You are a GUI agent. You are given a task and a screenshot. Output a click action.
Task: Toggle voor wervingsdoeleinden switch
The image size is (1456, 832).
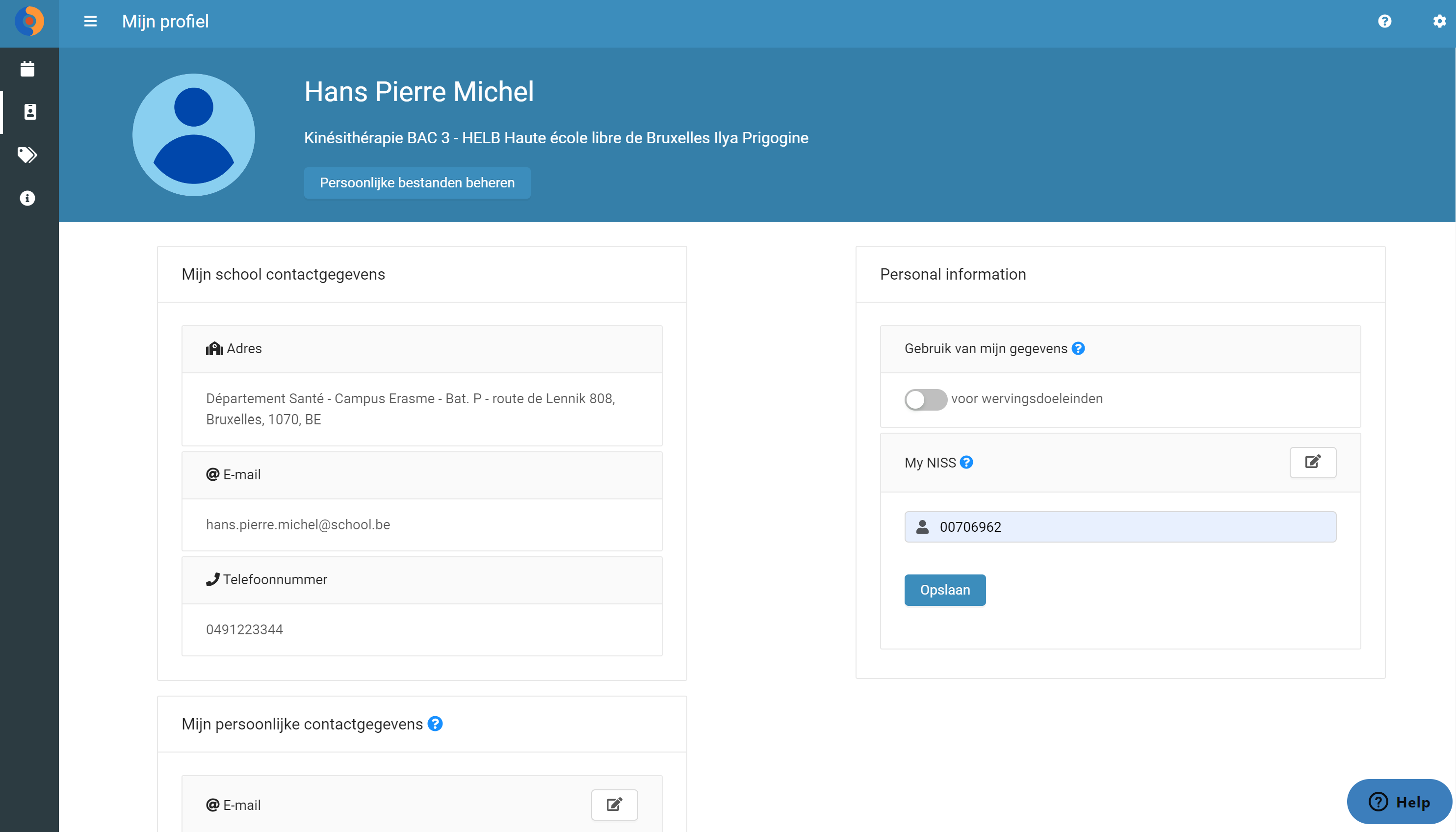click(925, 399)
